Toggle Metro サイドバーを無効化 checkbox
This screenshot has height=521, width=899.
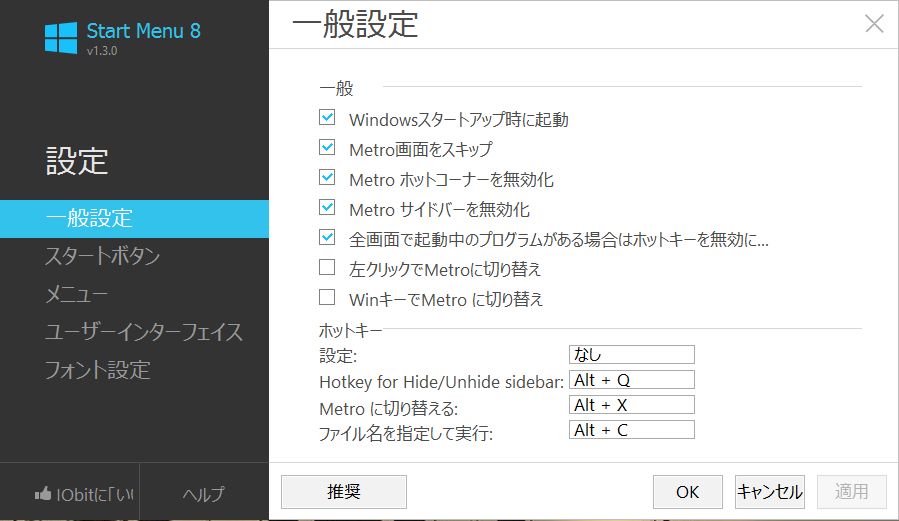pos(327,208)
